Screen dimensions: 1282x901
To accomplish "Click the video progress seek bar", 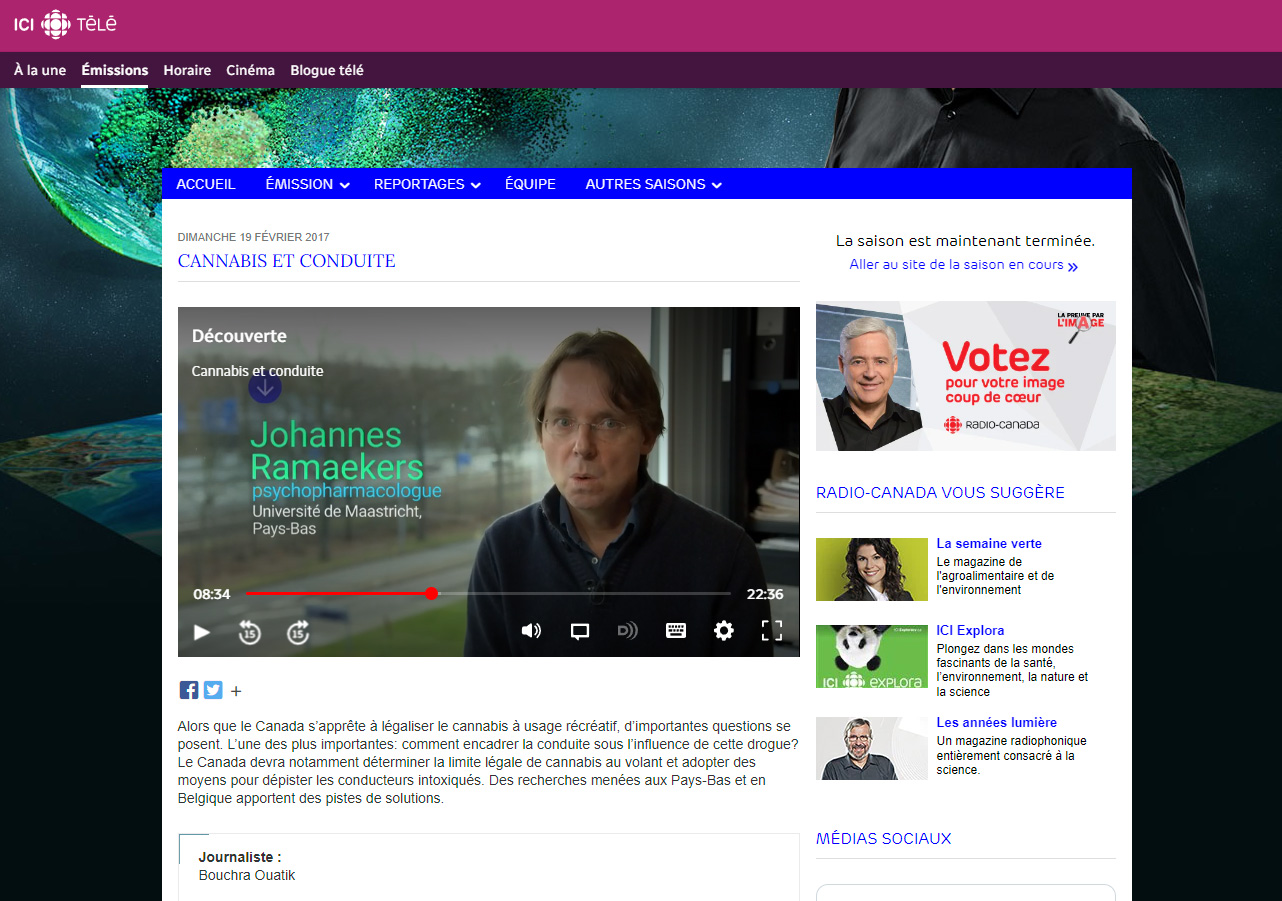I will coord(580,594).
